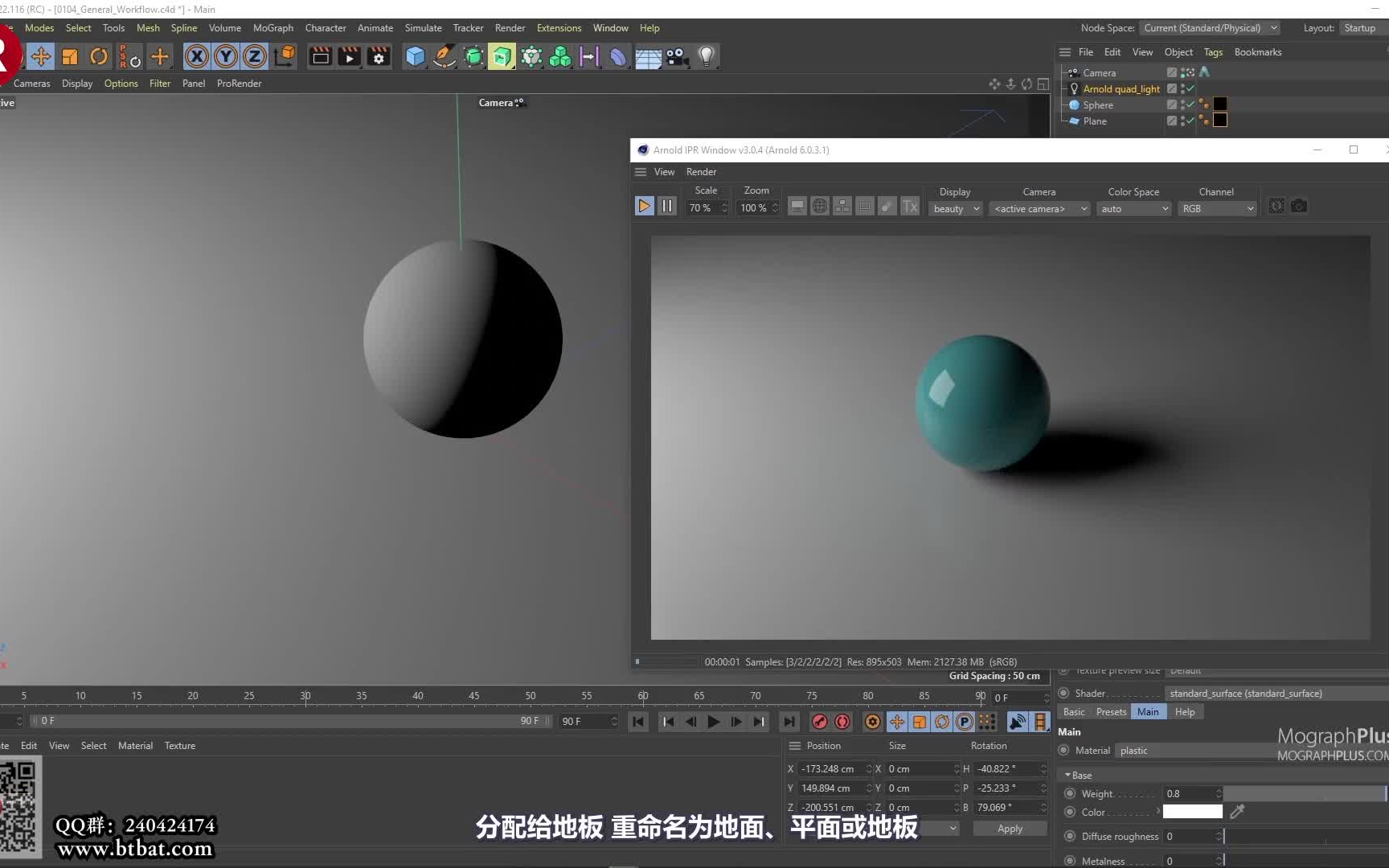Screen dimensions: 1389x868
Task: Click the highlighted Extrude generator icon
Action: click(x=502, y=56)
